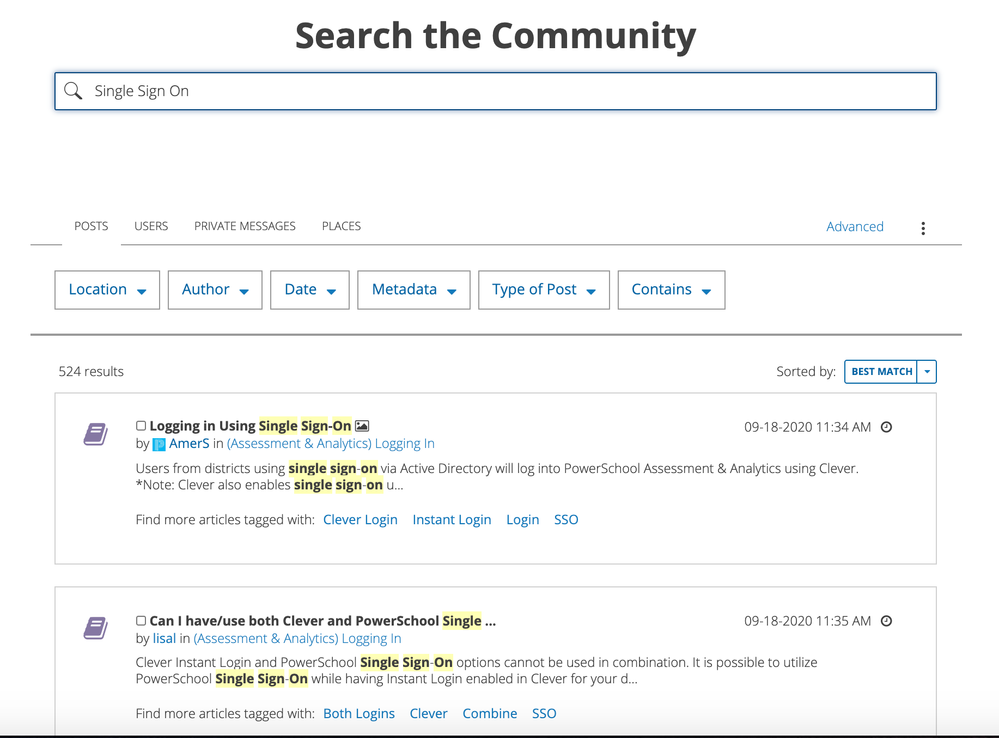Click the SSO tag in first result
This screenshot has width=999, height=738.
point(566,520)
